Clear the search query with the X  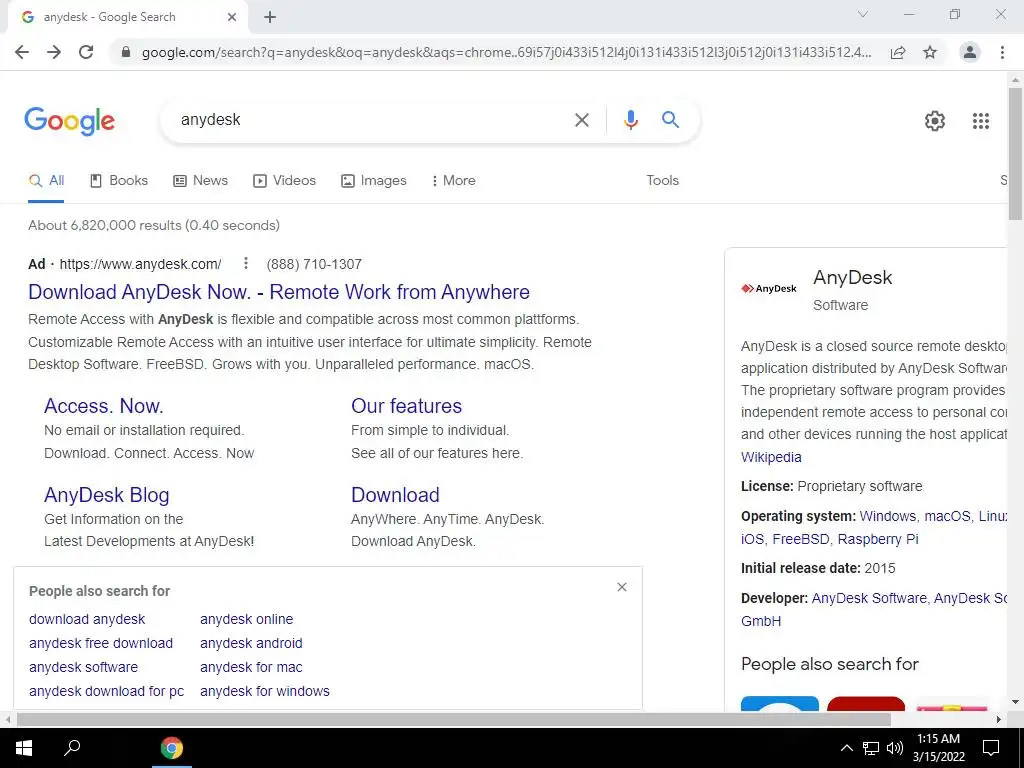point(581,120)
